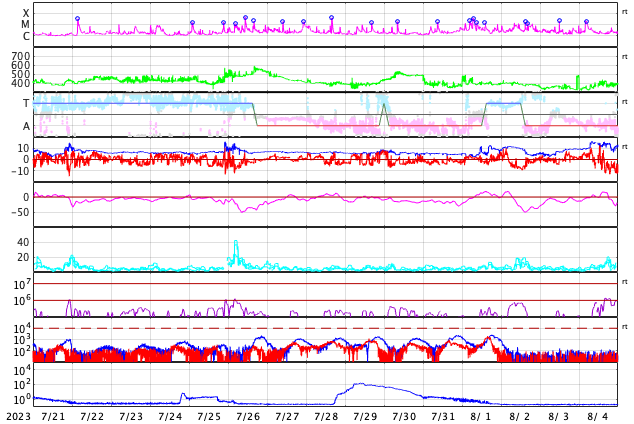Select the −50 axis value
This screenshot has width=634, height=424.
point(21,212)
